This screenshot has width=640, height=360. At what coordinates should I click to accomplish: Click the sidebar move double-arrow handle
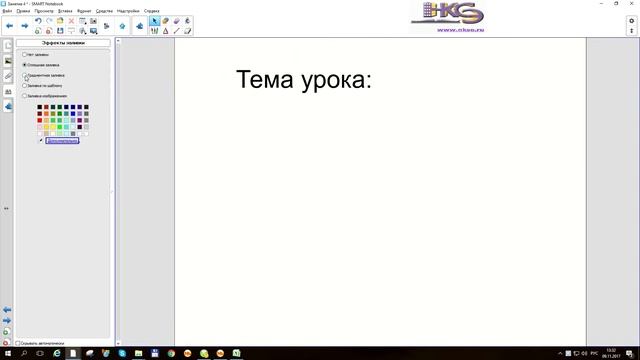coord(6,208)
